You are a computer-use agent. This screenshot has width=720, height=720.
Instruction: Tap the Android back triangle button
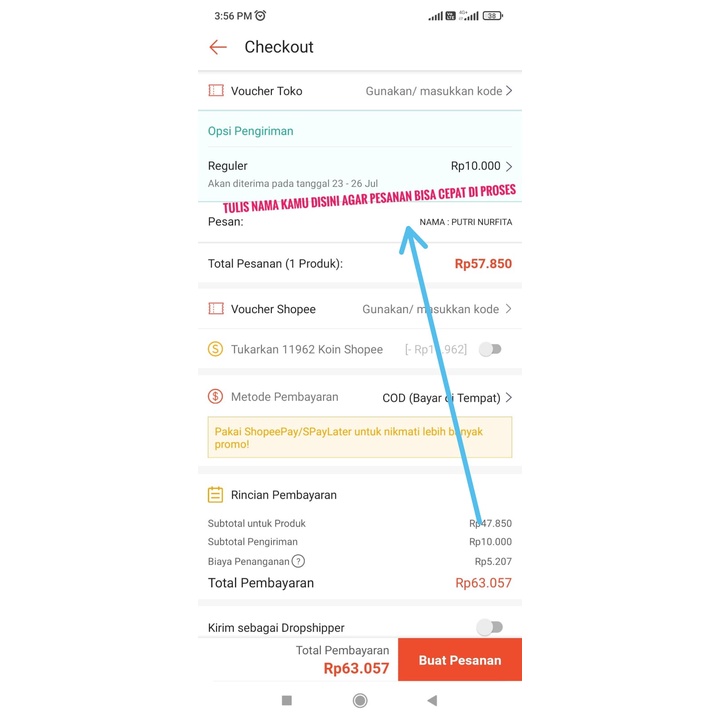point(432,701)
